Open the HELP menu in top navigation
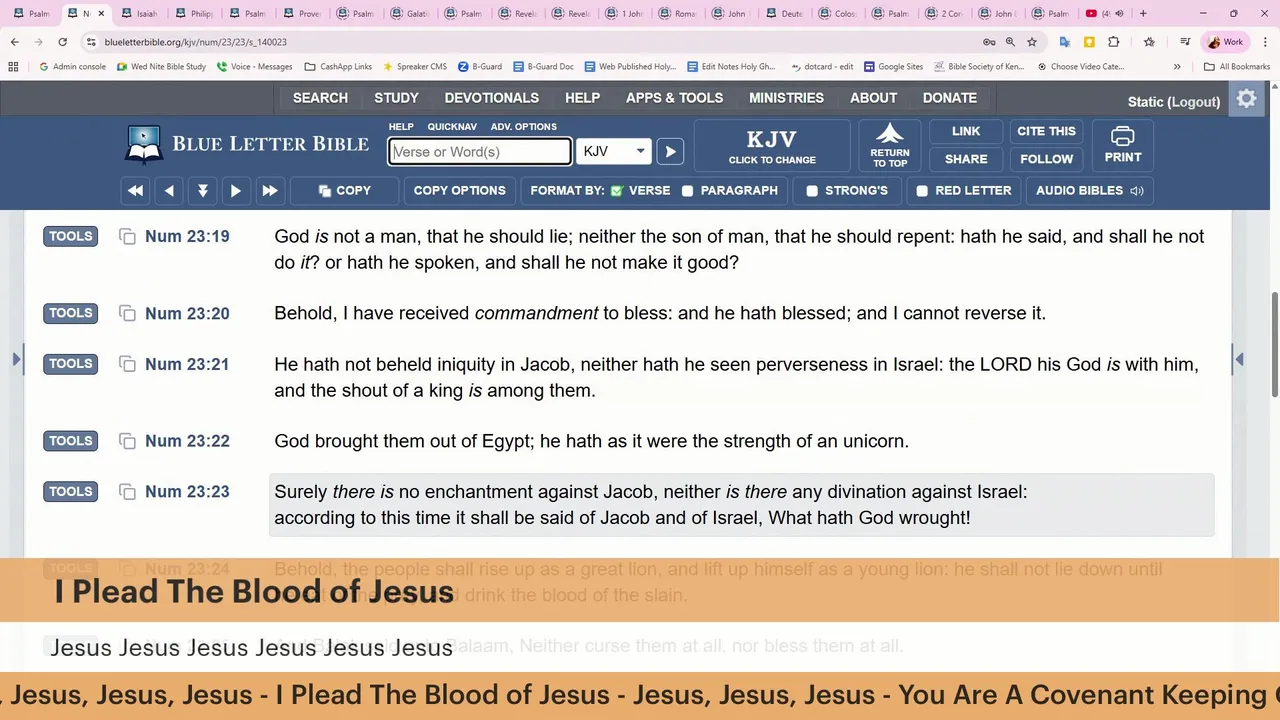Viewport: 1280px width, 720px height. click(582, 98)
